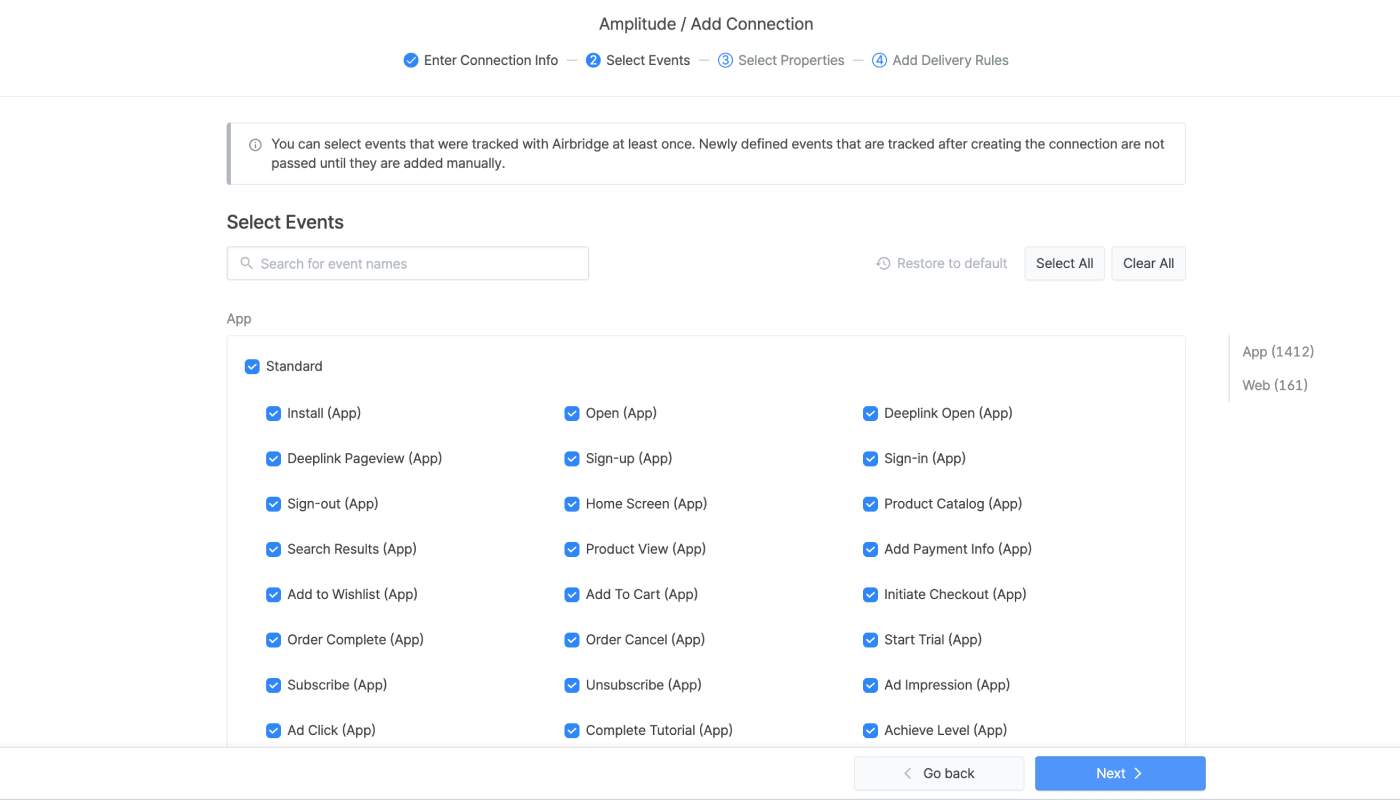Click the step 2 Select Events circle icon
This screenshot has width=1400, height=800.
593,60
